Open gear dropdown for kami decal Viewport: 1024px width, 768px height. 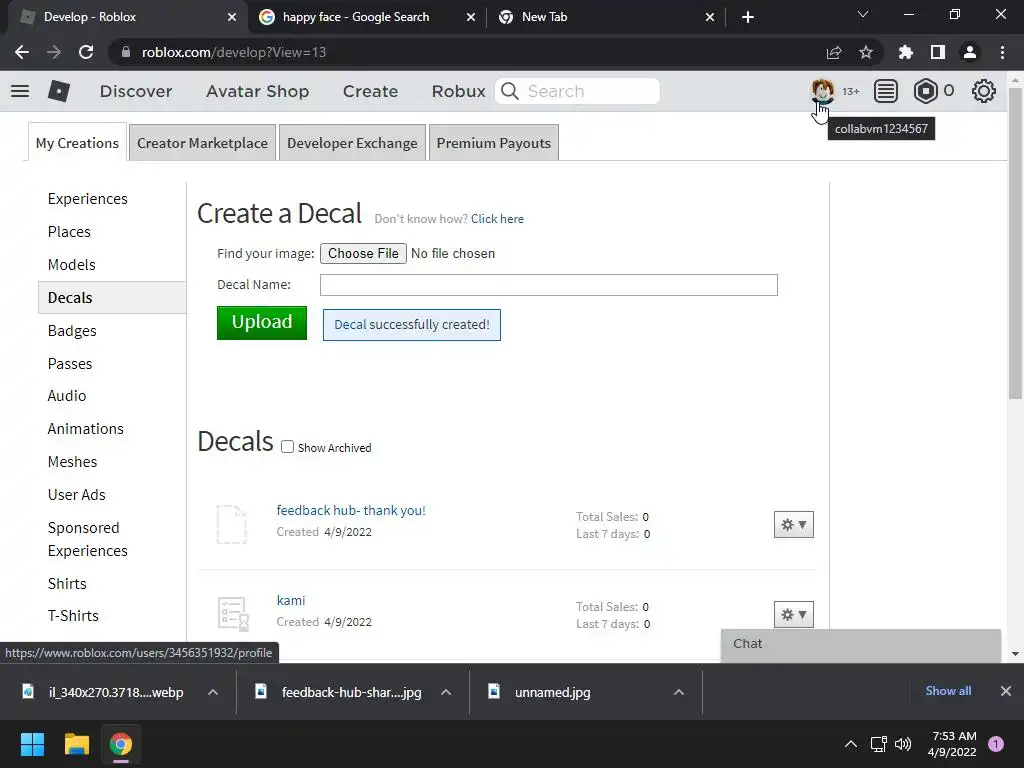pyautogui.click(x=793, y=615)
